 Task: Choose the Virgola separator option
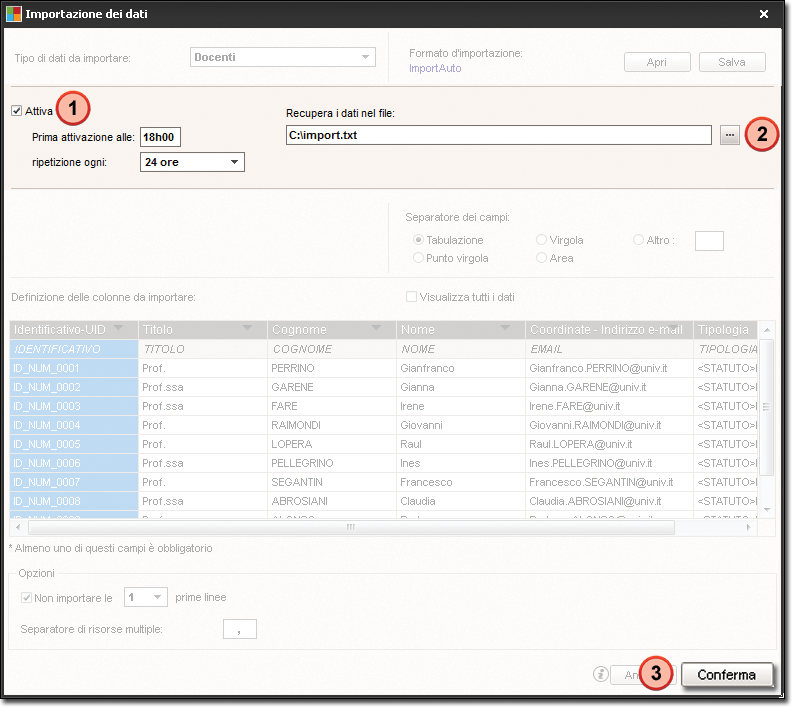pyautogui.click(x=541, y=240)
